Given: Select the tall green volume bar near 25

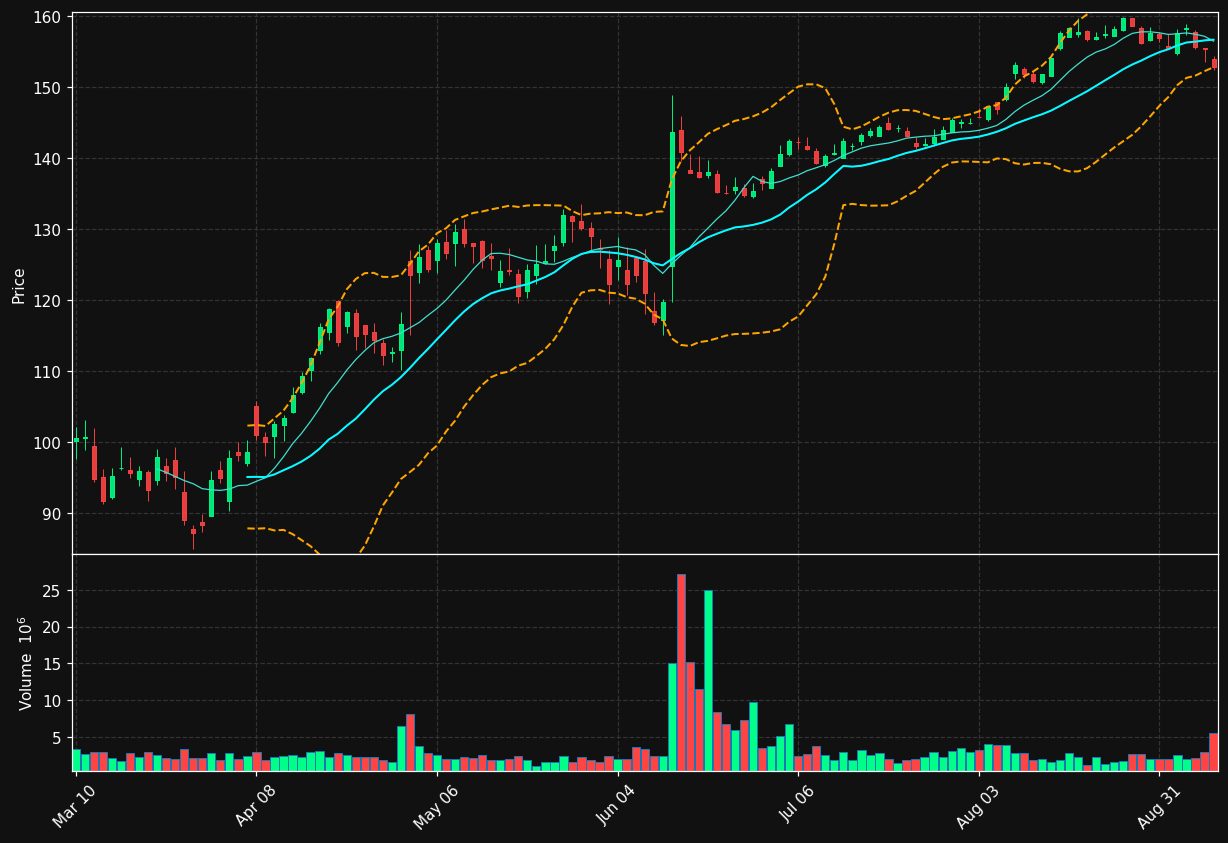Looking at the screenshot, I should click(x=708, y=680).
